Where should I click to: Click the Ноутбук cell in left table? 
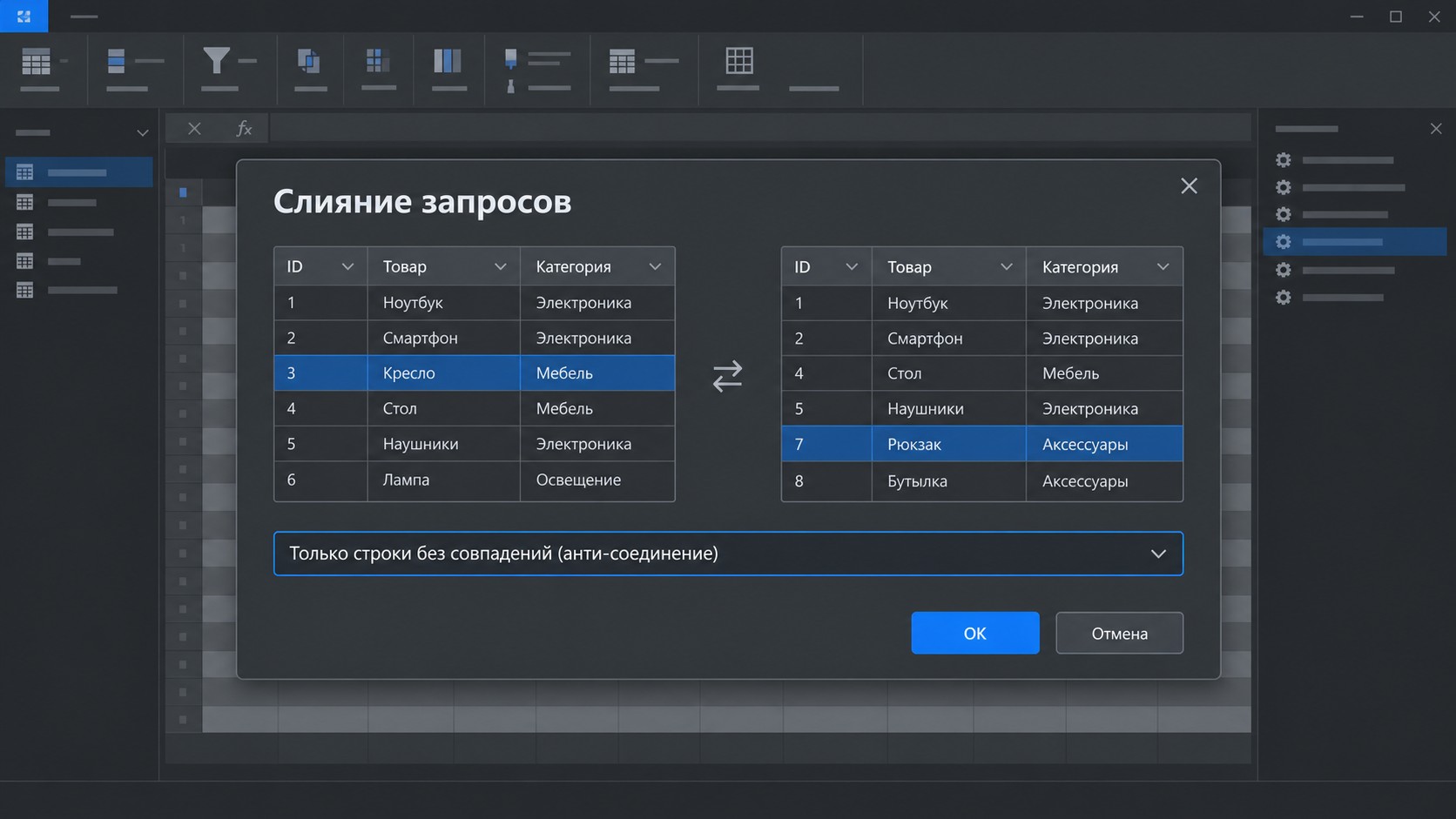coord(443,302)
